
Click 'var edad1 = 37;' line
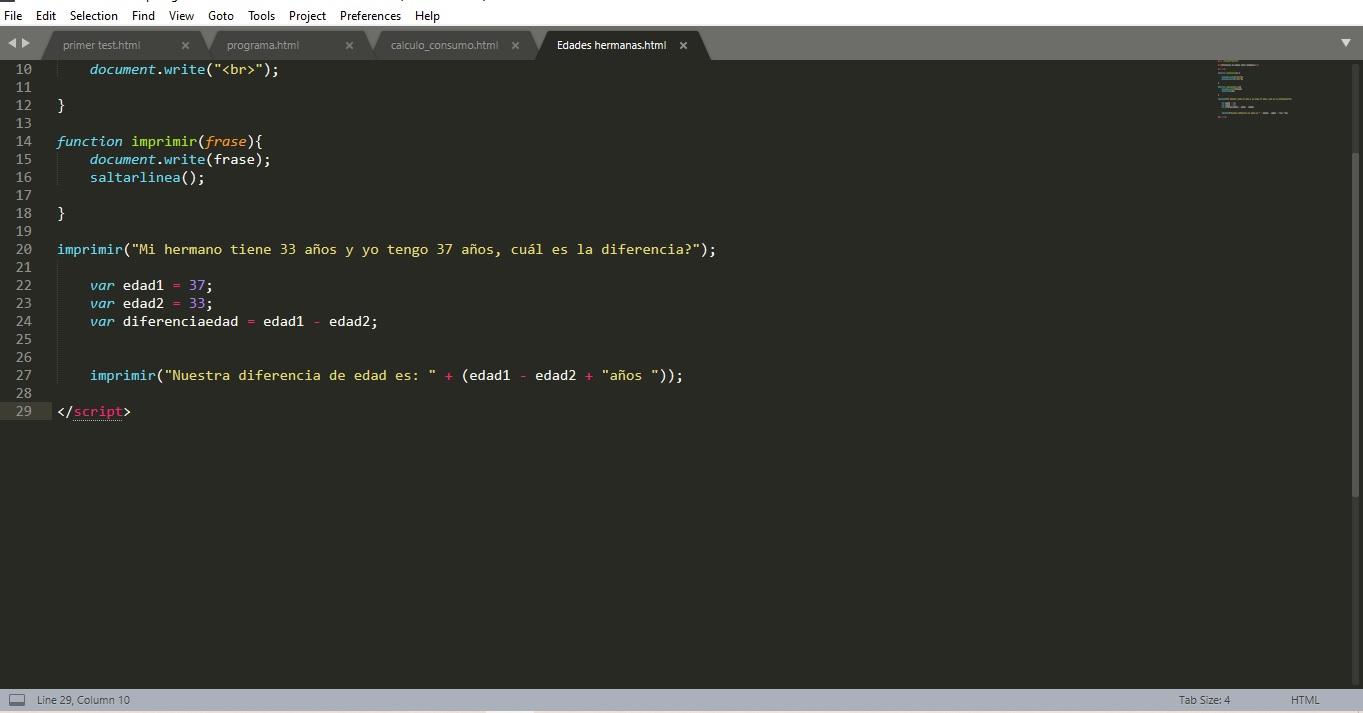click(151, 285)
